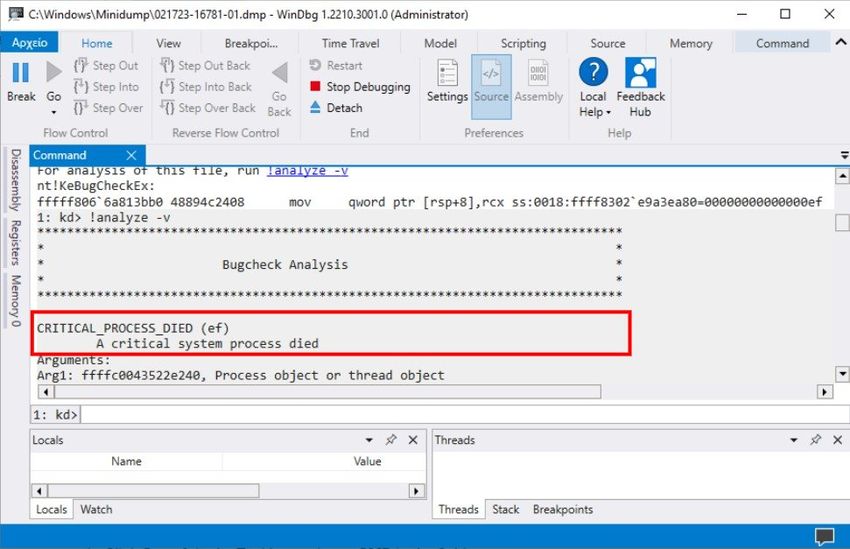Image resolution: width=850 pixels, height=549 pixels.
Task: Click scroll down arrow in Command output
Action: [842, 374]
